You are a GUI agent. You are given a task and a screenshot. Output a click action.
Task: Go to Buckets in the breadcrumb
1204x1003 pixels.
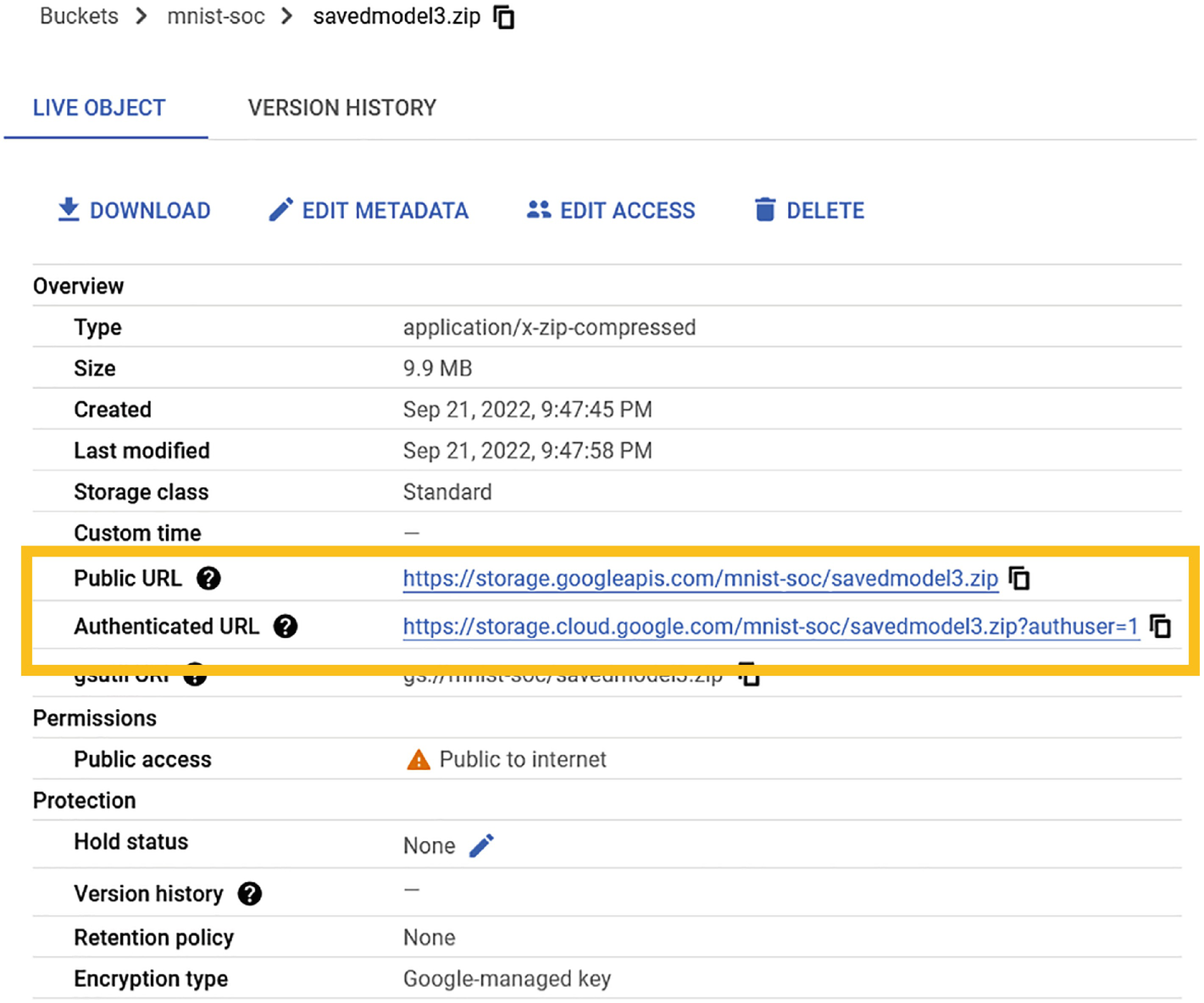click(79, 16)
